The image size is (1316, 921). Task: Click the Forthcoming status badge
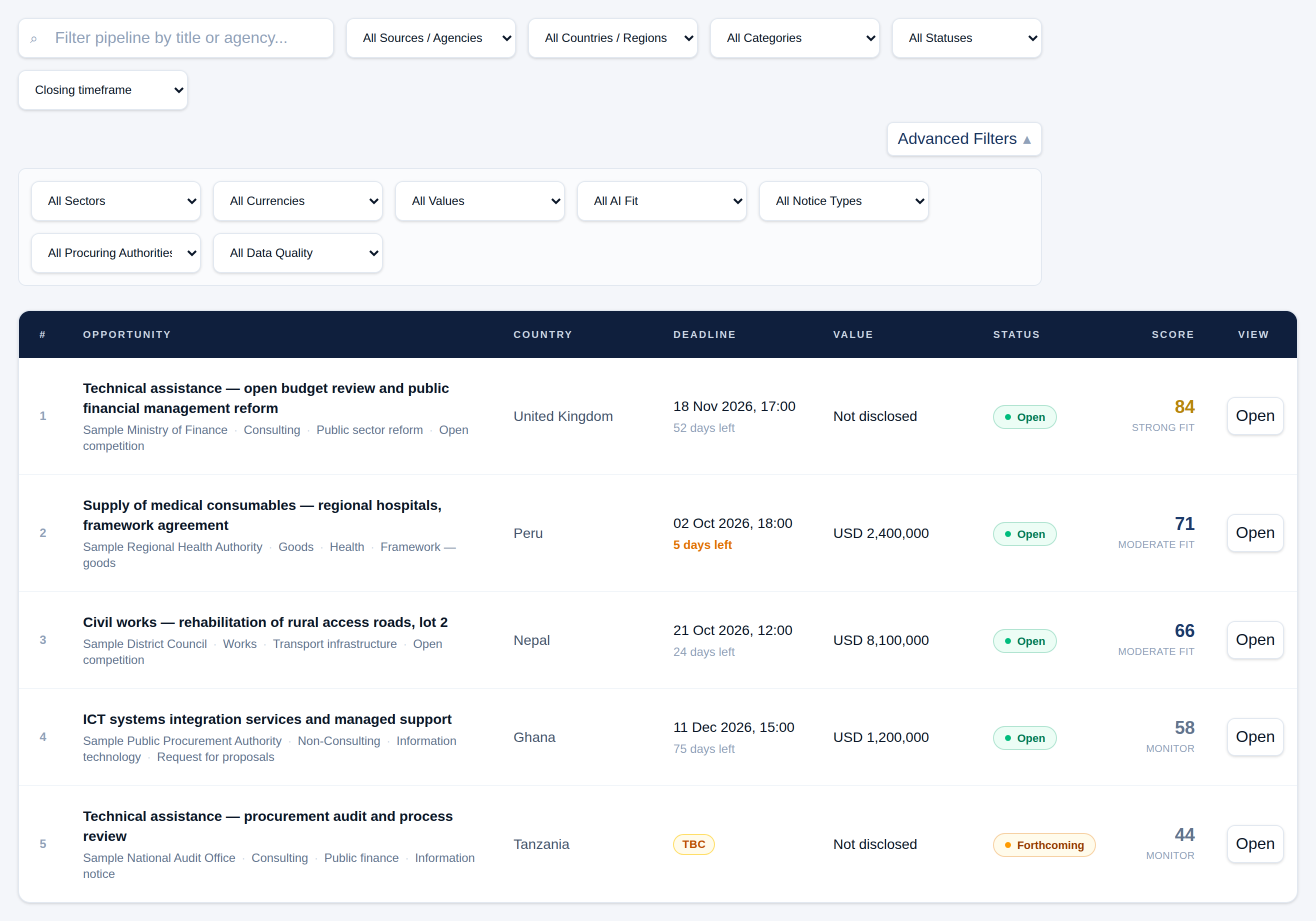click(x=1043, y=845)
